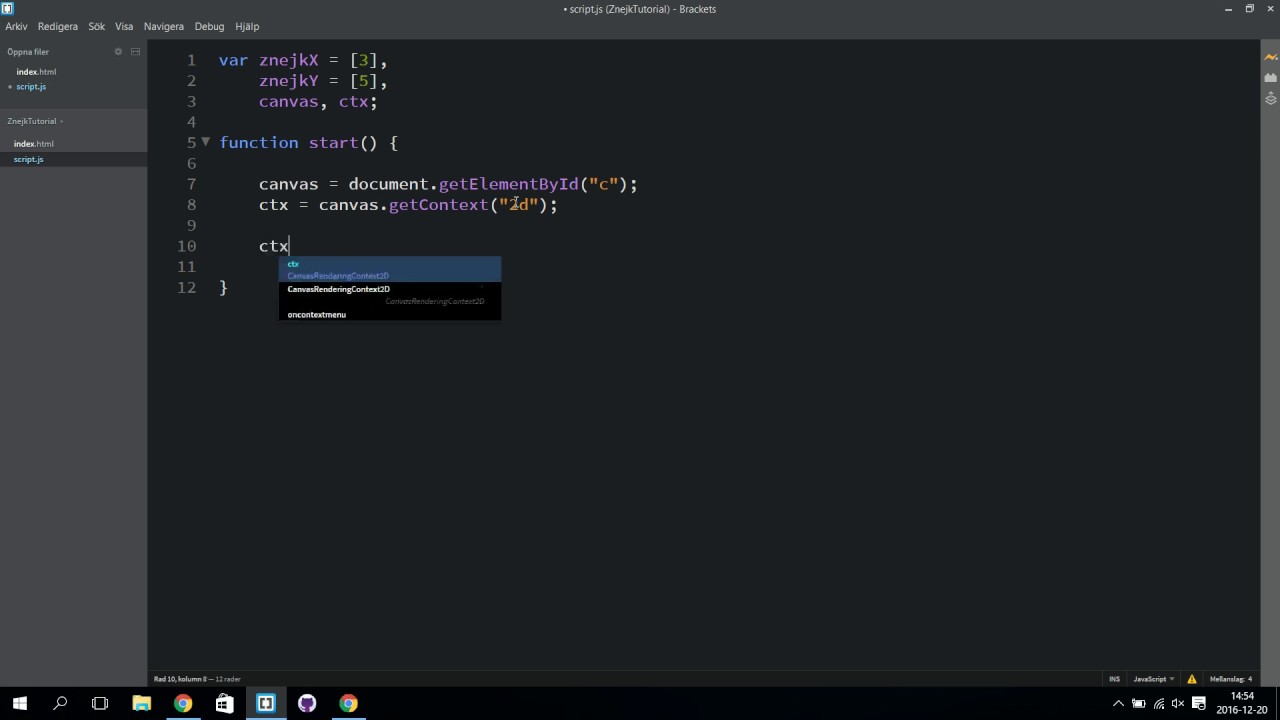Open working files settings gear icon

tap(118, 52)
